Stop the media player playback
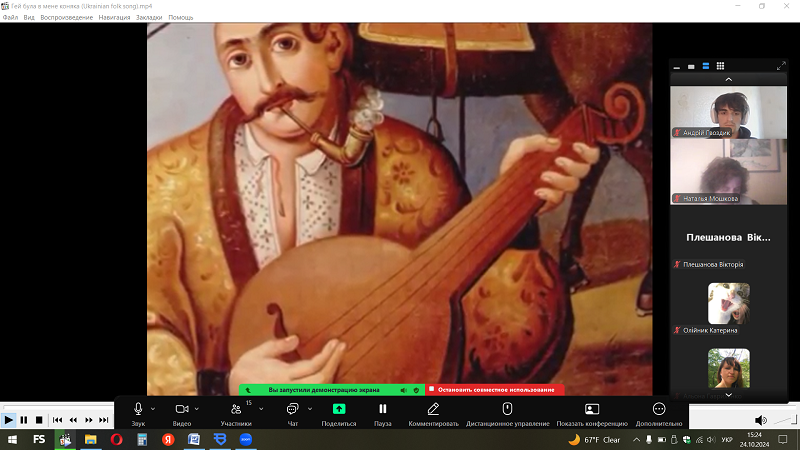This screenshot has height=450, width=800. (39, 420)
